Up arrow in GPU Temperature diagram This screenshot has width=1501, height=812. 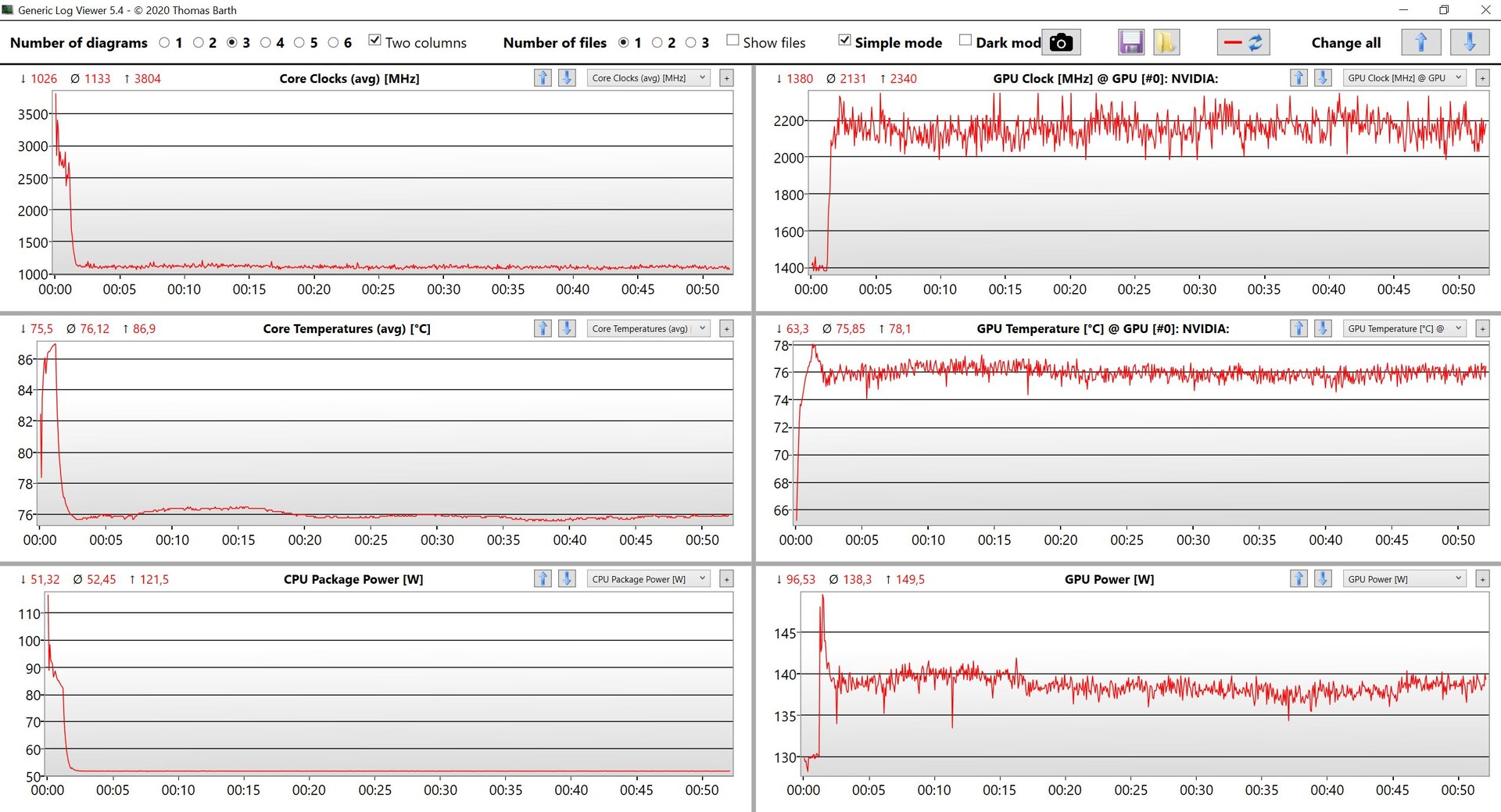click(x=1299, y=328)
